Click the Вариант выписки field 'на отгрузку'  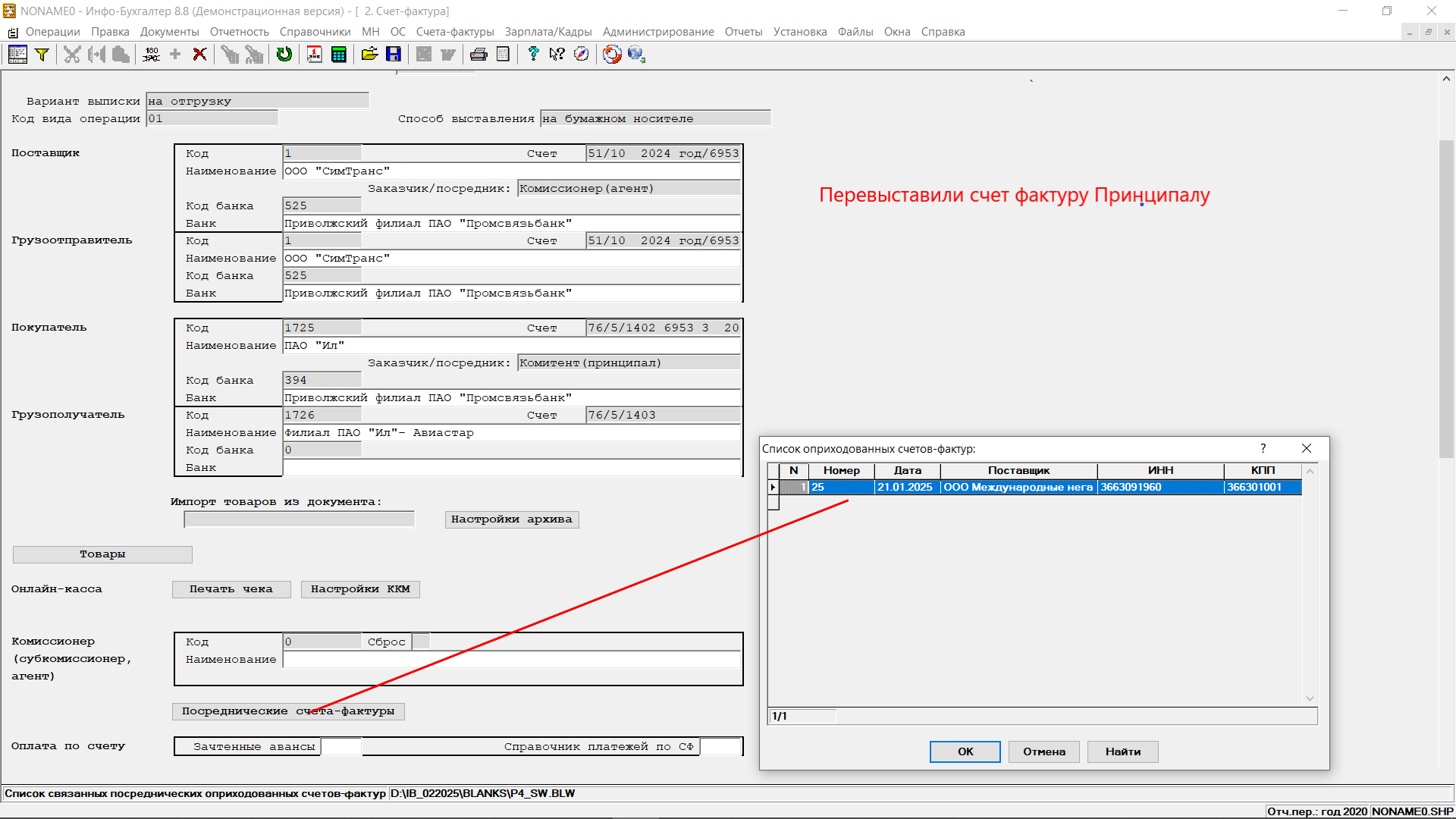257,101
